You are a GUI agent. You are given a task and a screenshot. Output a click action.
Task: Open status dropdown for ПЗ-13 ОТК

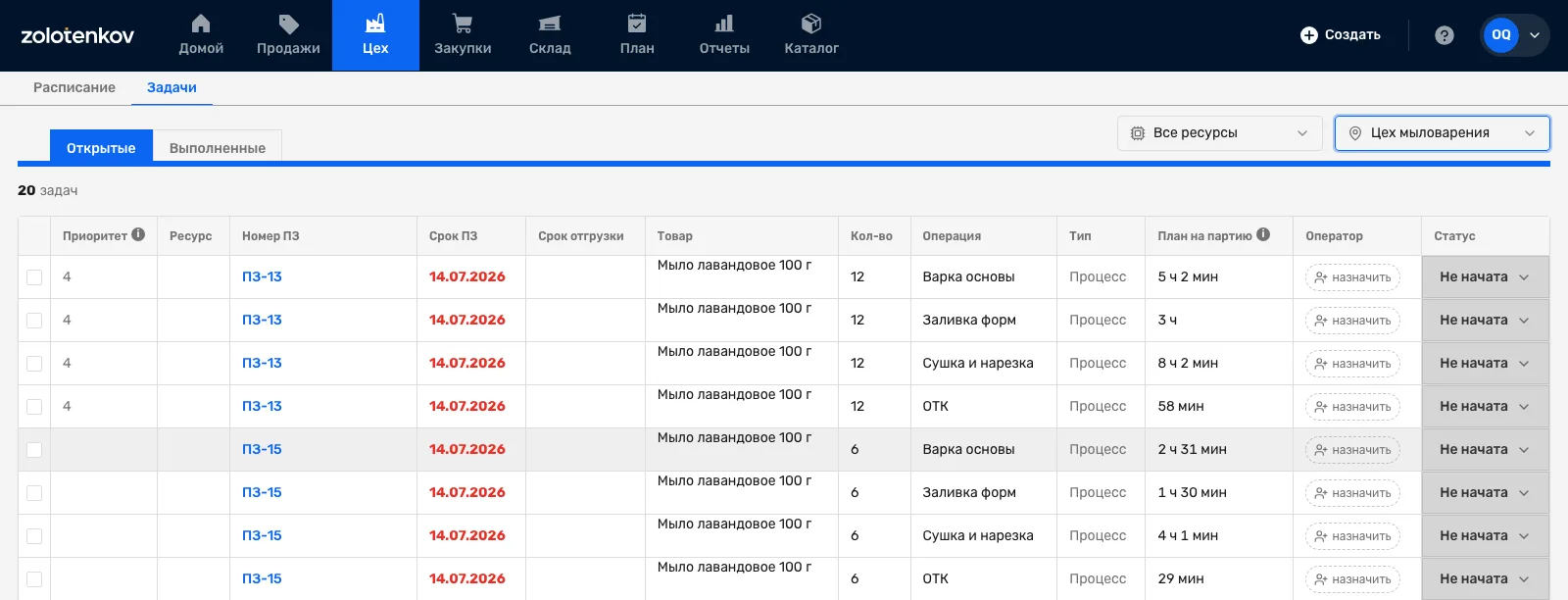pos(1485,407)
